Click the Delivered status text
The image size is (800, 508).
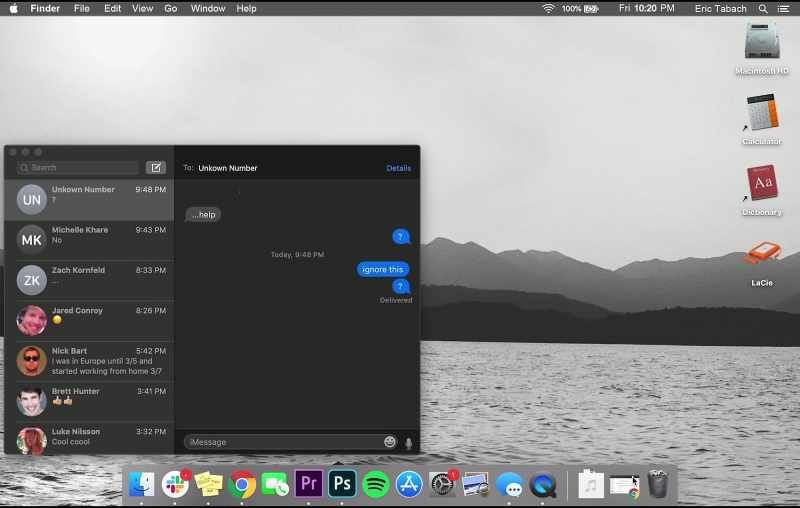pos(396,300)
